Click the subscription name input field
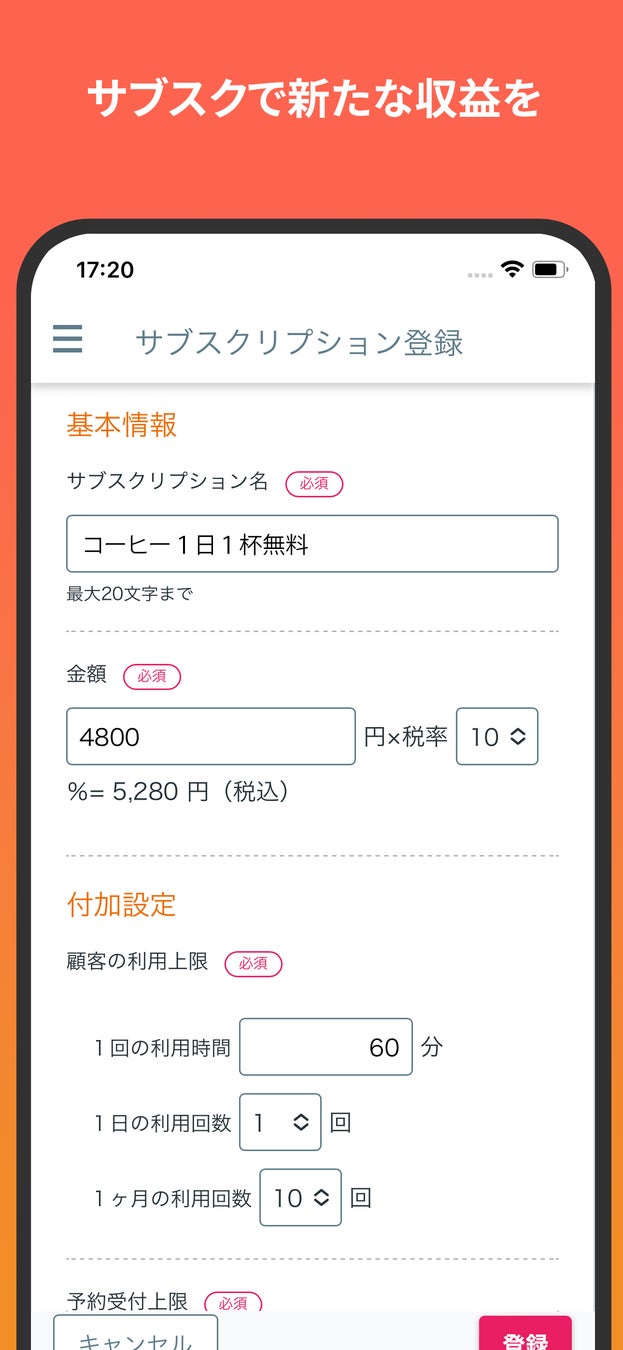Image resolution: width=623 pixels, height=1350 pixels. point(312,544)
